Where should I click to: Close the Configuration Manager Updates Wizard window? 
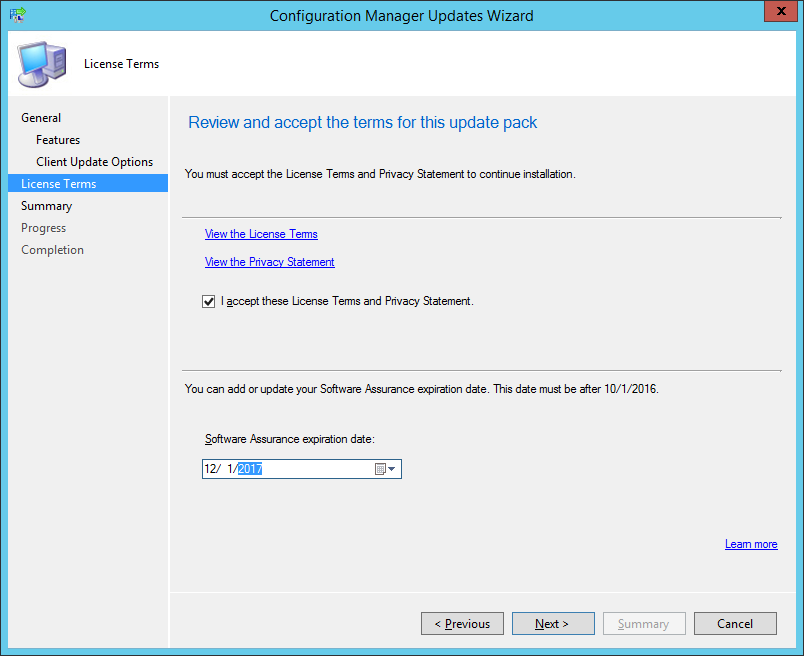tap(781, 11)
